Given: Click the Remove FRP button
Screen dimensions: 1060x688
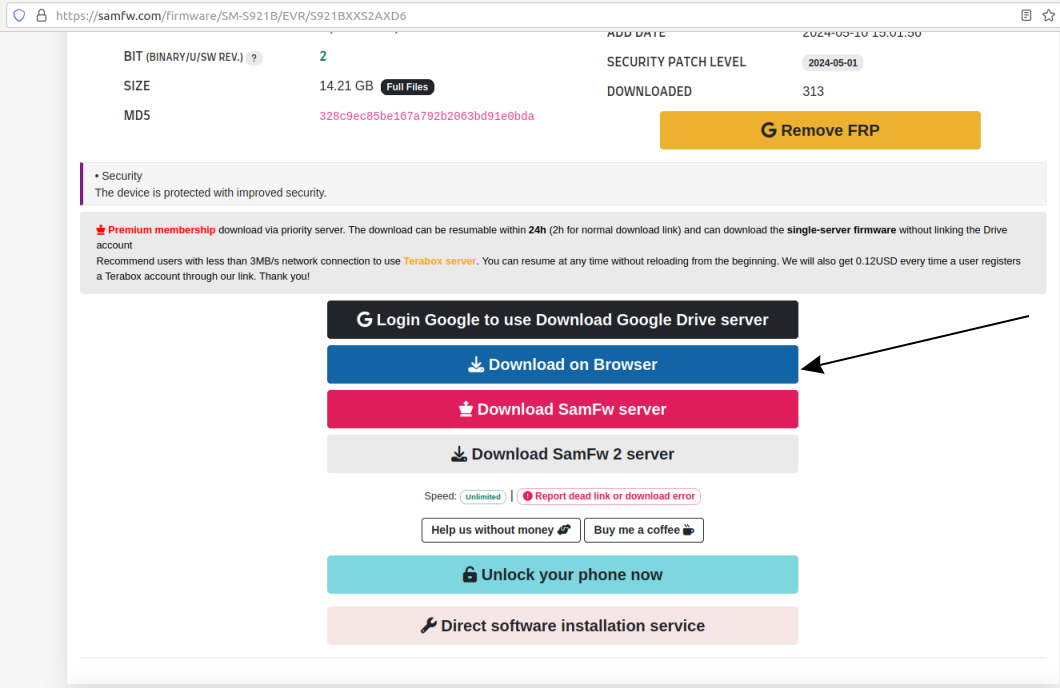Looking at the screenshot, I should click(820, 130).
